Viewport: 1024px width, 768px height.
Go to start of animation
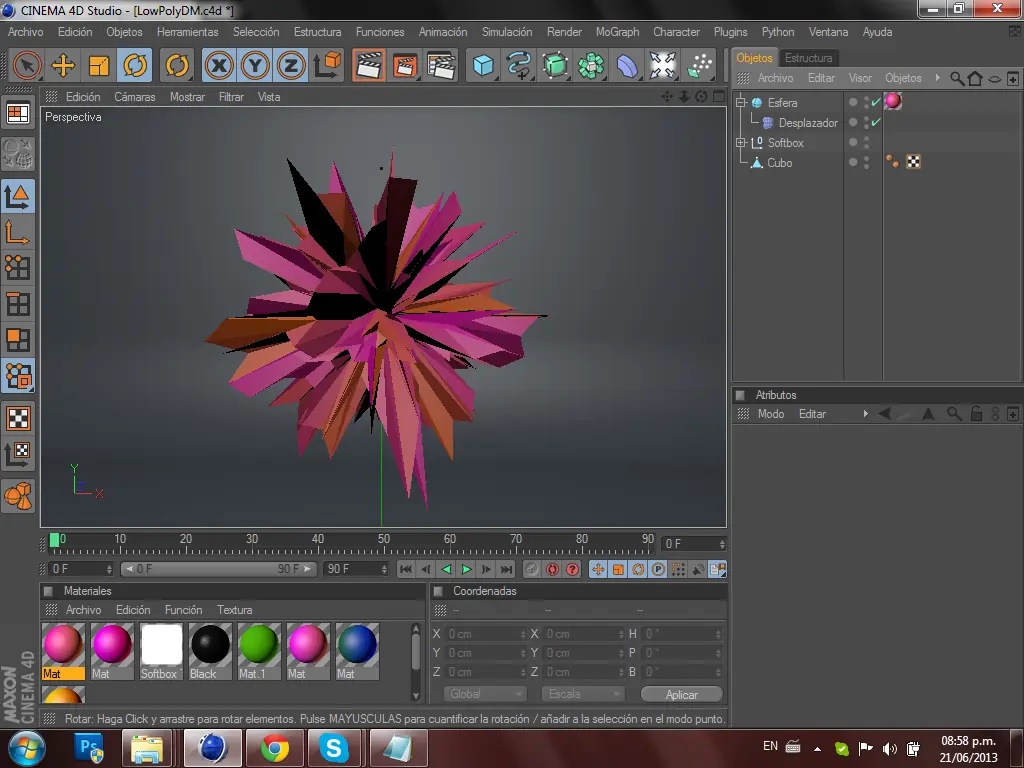(x=406, y=569)
